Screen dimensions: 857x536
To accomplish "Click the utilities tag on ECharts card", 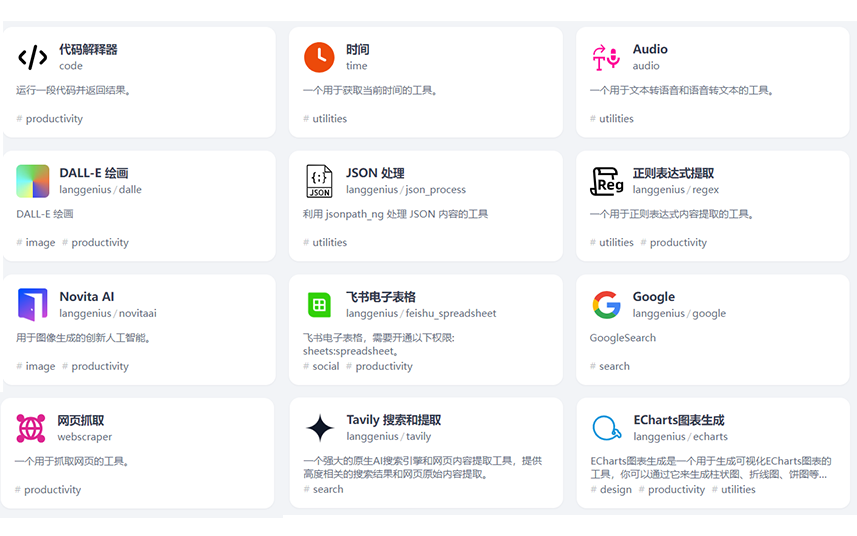I will pos(733,490).
